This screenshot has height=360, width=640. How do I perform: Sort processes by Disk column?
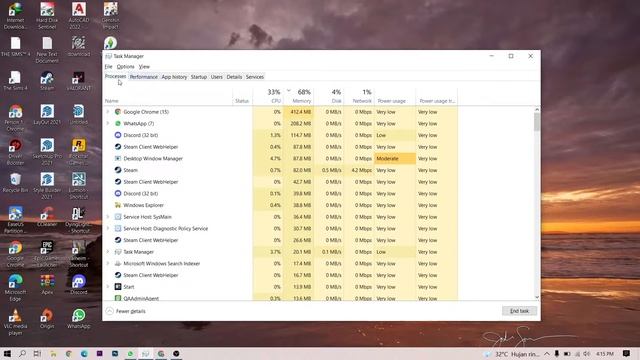(329, 96)
